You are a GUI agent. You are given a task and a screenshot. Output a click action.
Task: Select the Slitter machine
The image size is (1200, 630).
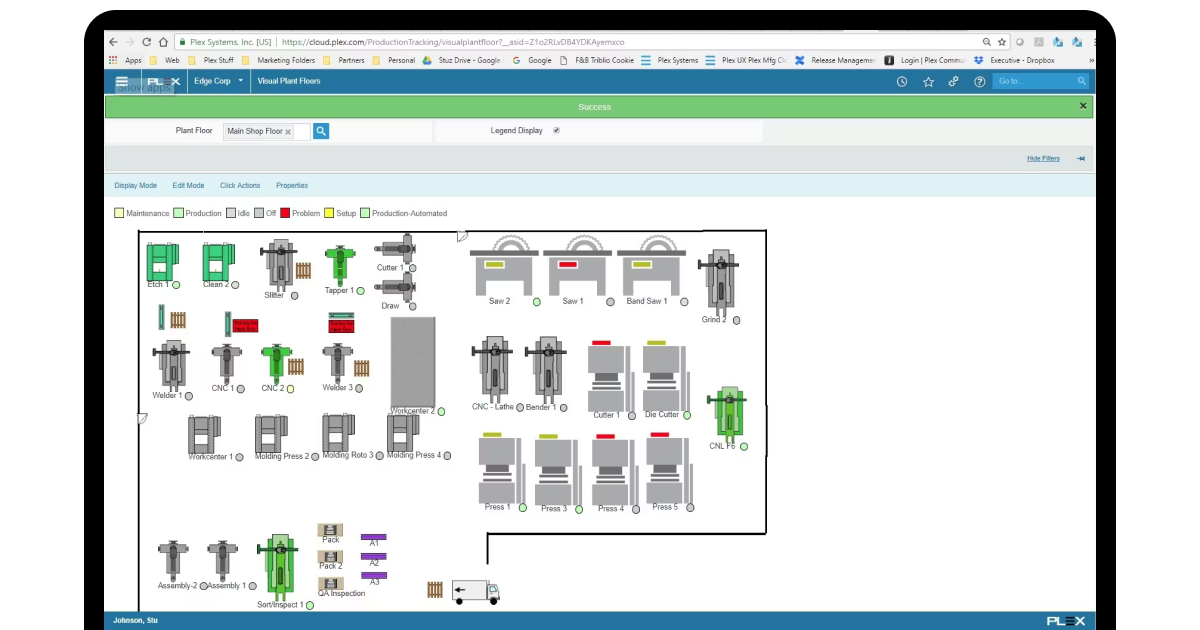(x=279, y=264)
